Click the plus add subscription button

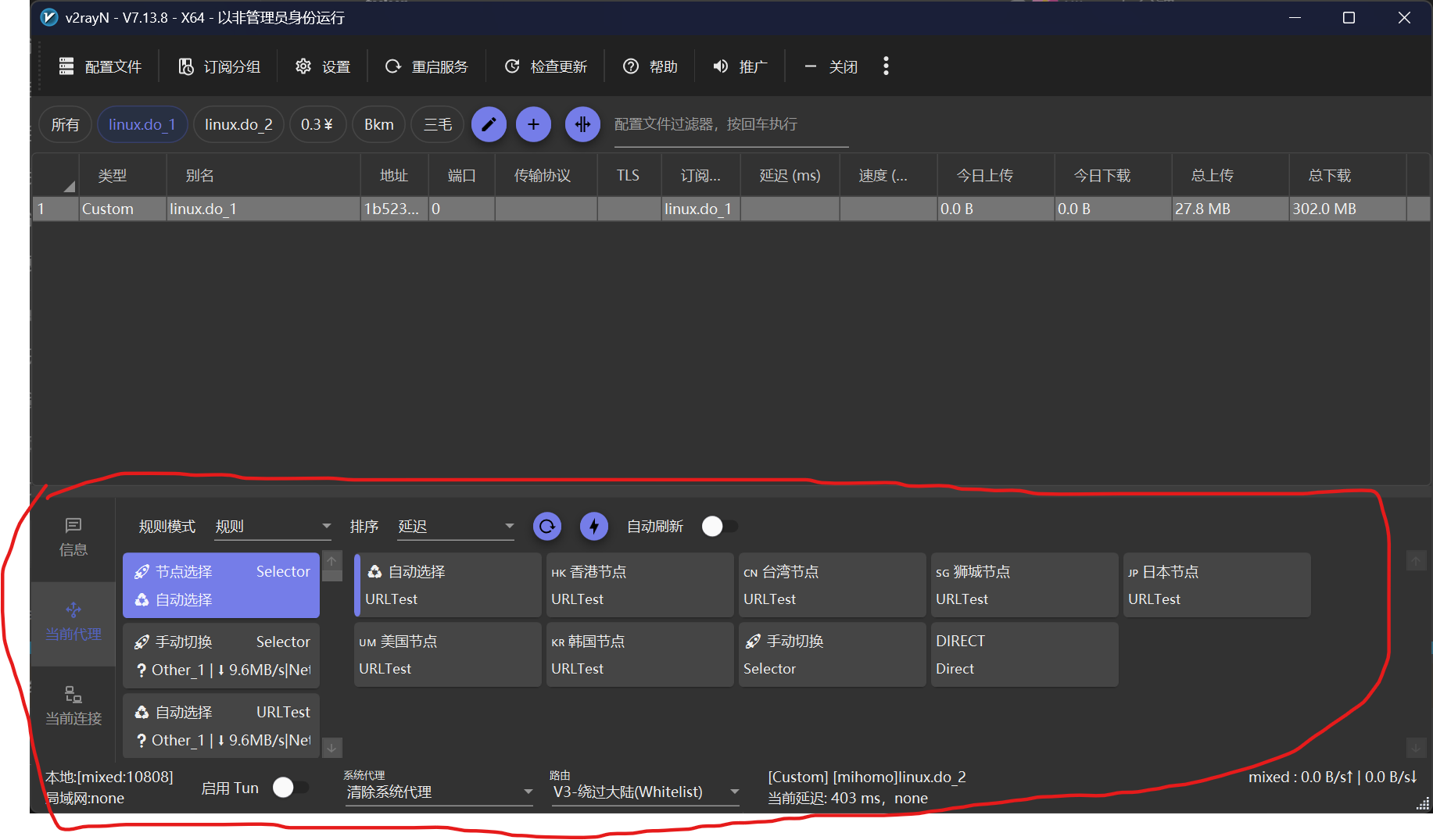pos(533,124)
